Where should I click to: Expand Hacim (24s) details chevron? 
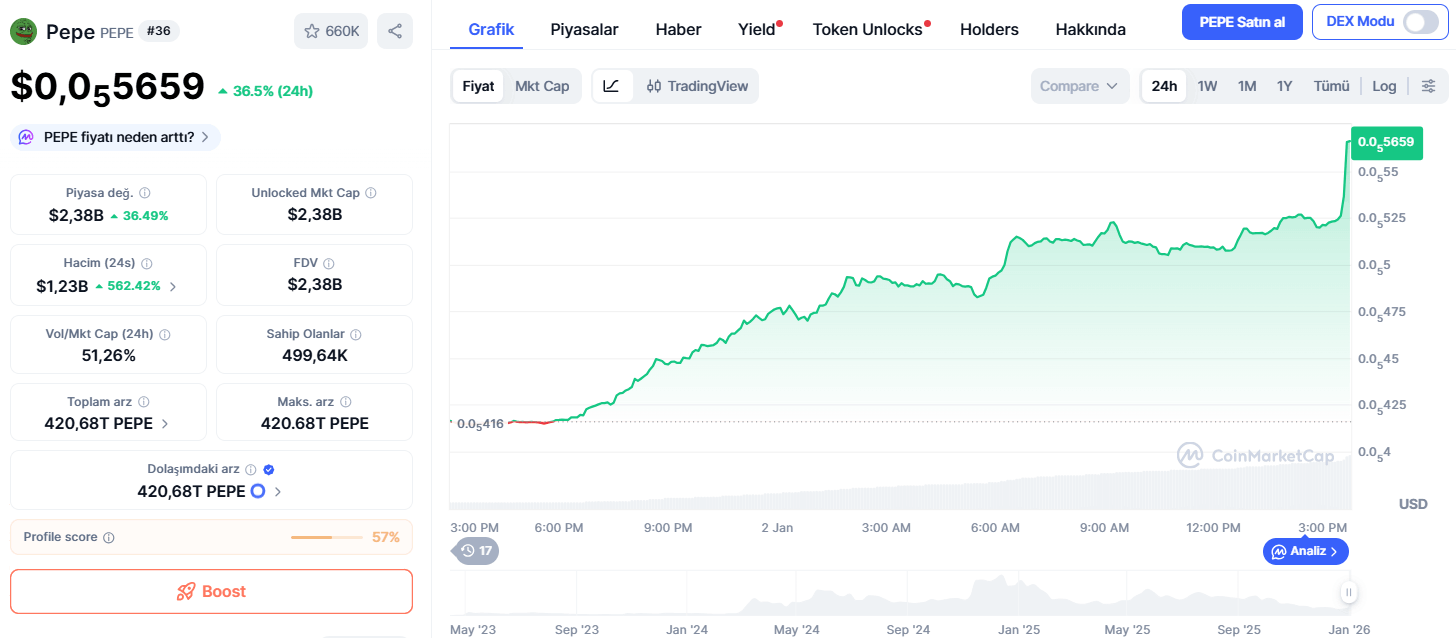click(x=172, y=287)
